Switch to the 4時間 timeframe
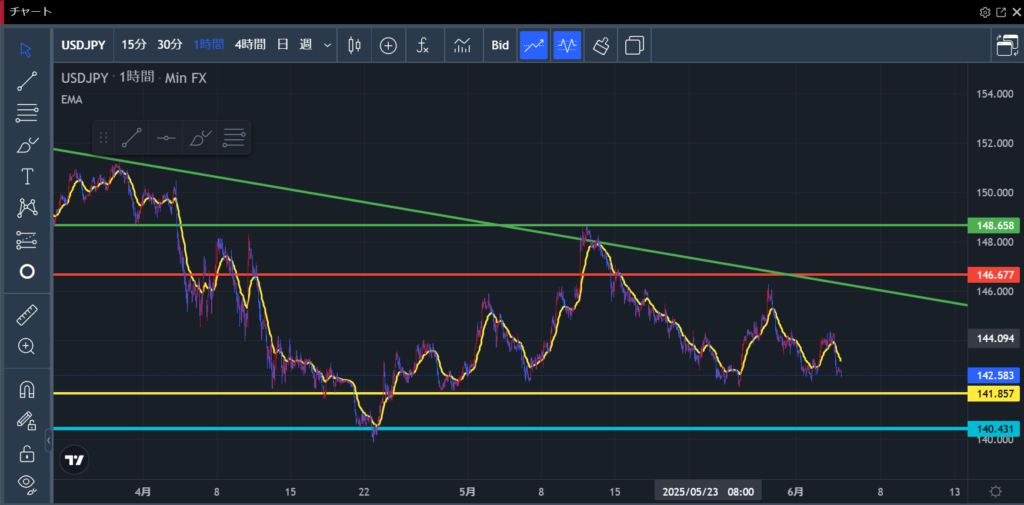 [x=250, y=44]
